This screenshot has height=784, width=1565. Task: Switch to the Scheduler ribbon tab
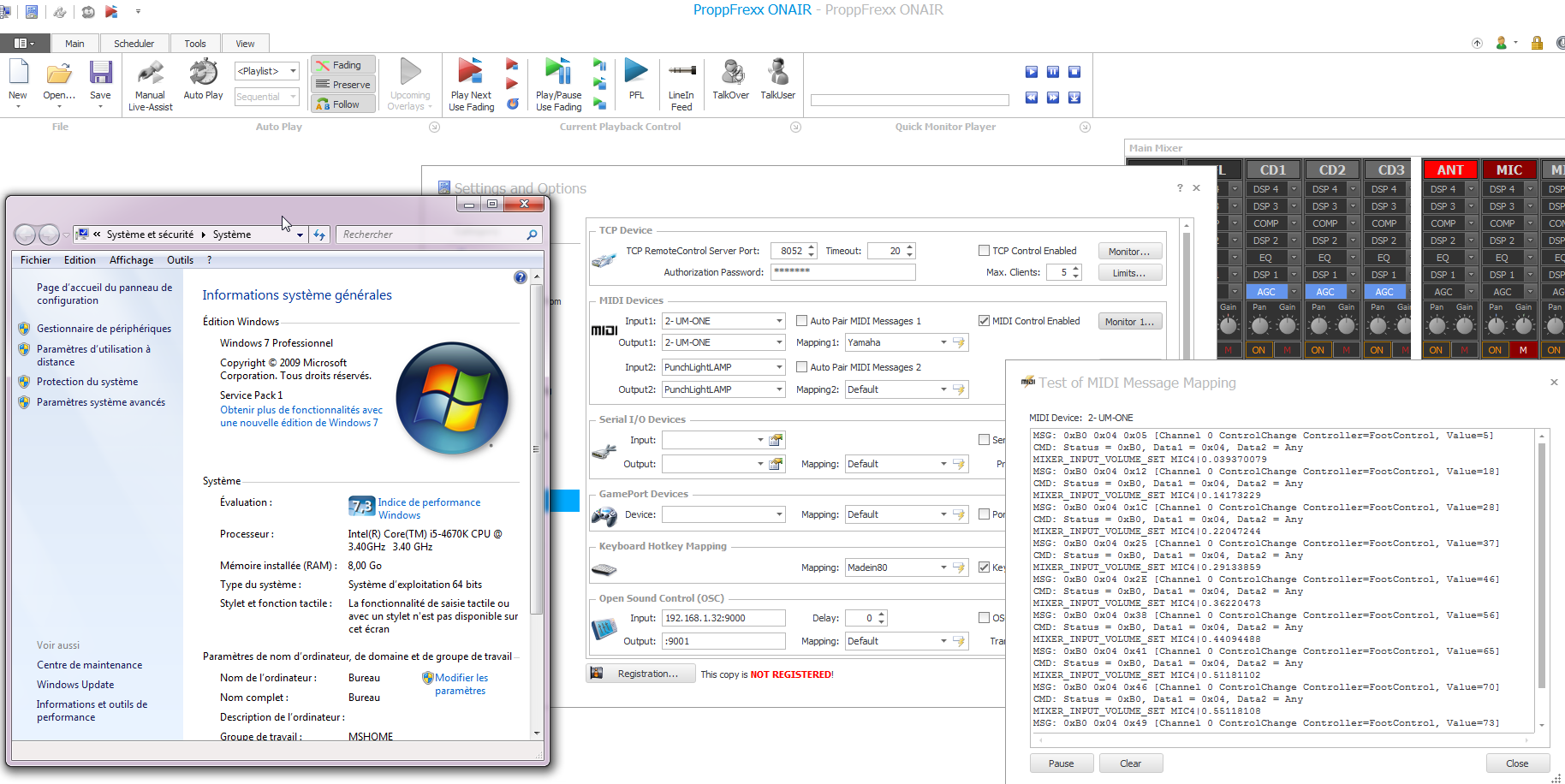[134, 44]
